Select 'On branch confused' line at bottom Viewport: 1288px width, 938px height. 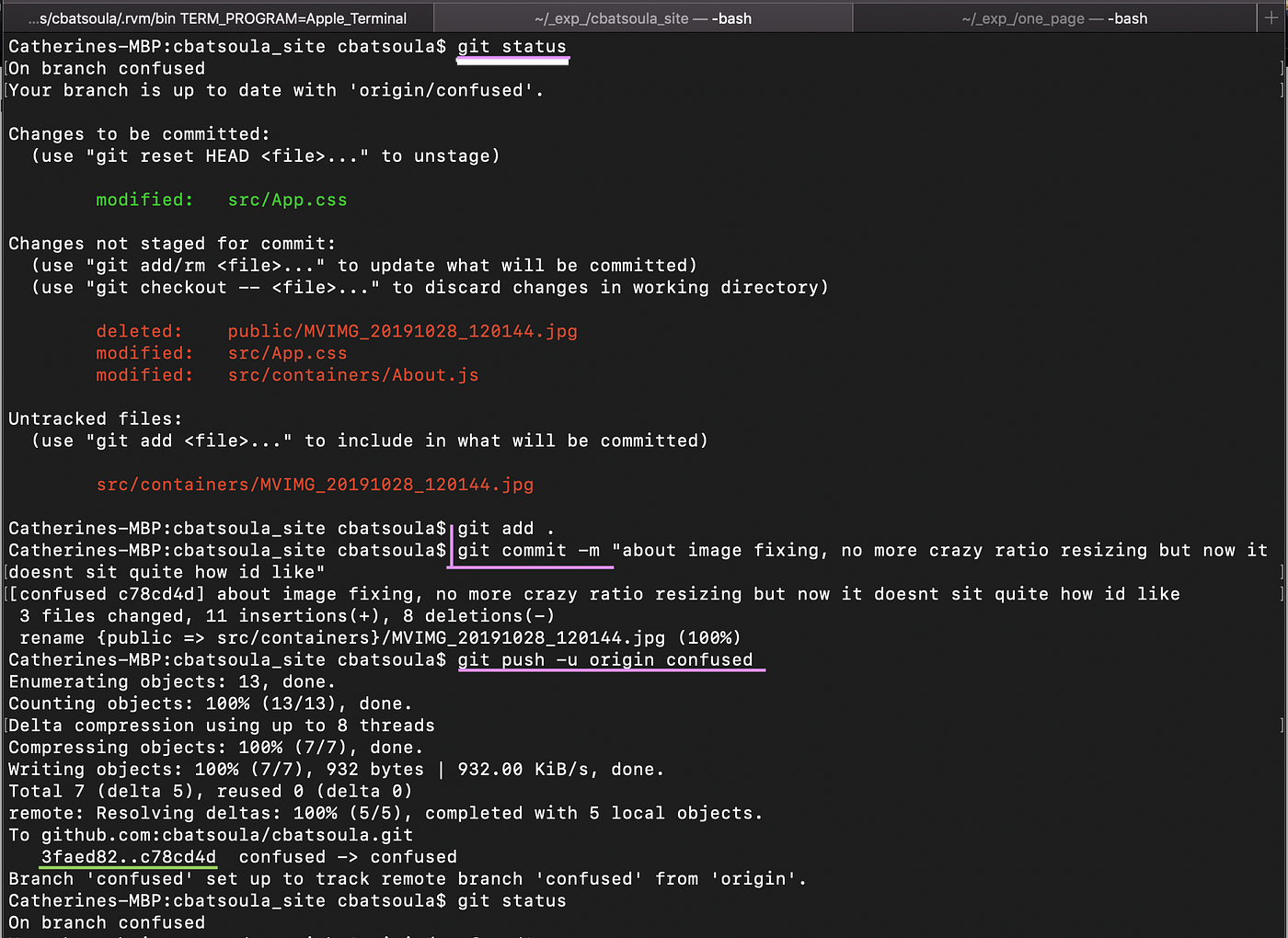point(107,923)
